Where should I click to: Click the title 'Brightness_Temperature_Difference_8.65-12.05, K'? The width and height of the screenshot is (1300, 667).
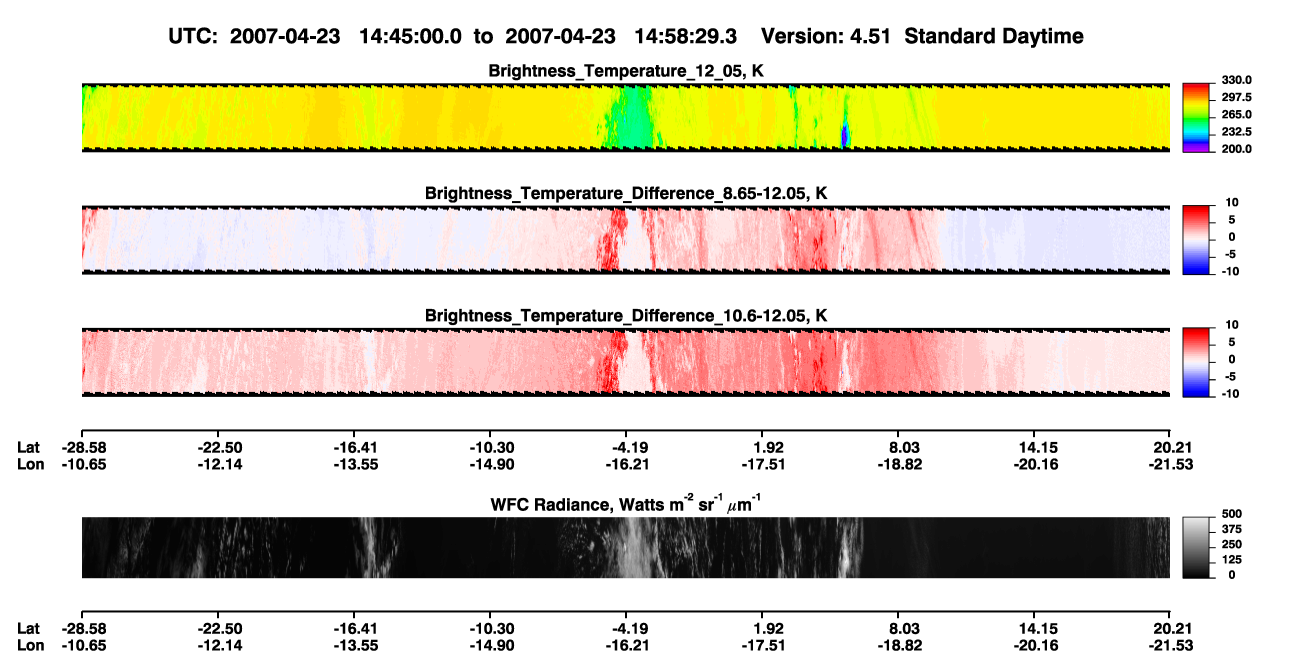click(625, 193)
